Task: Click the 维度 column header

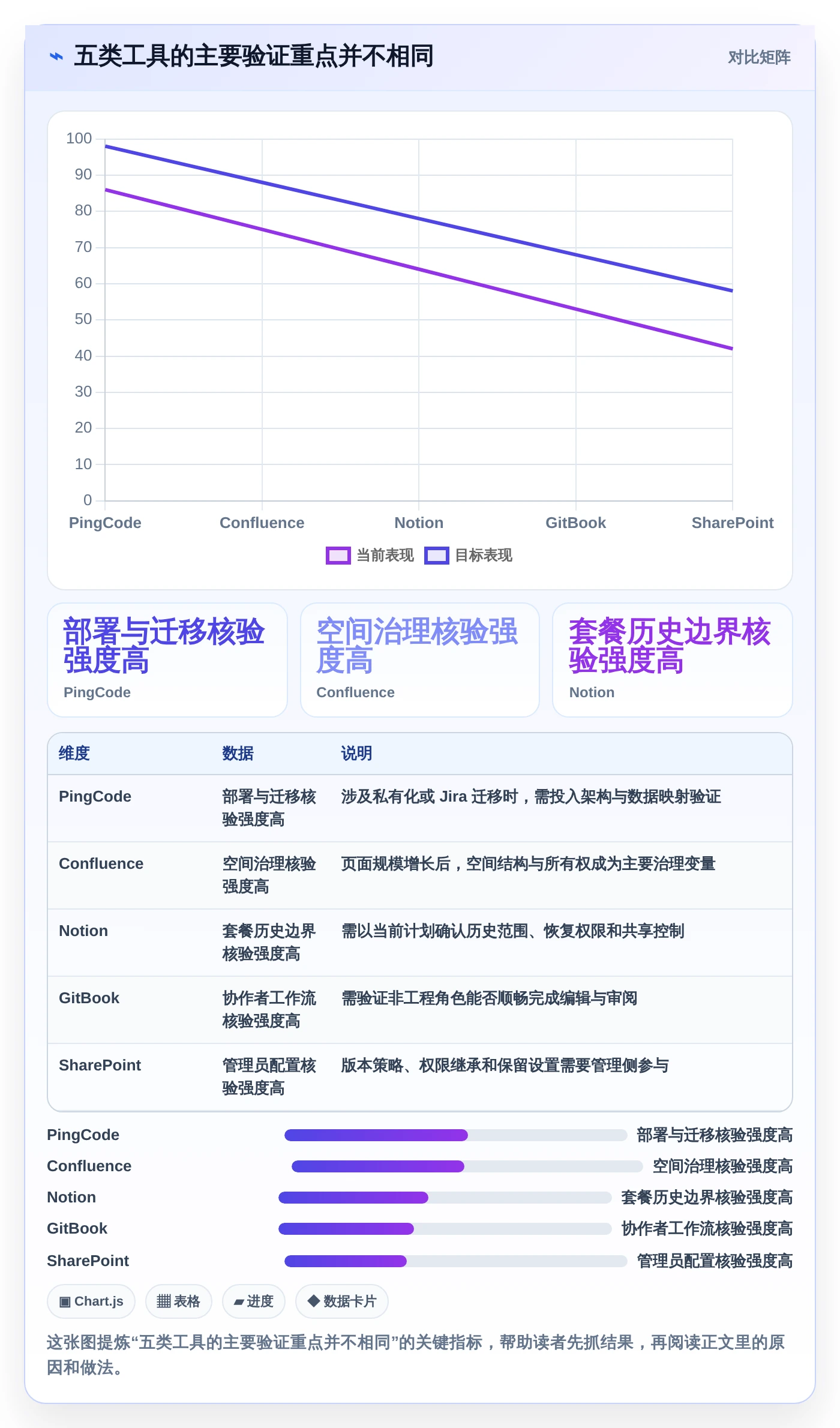Action: pyautogui.click(x=74, y=754)
